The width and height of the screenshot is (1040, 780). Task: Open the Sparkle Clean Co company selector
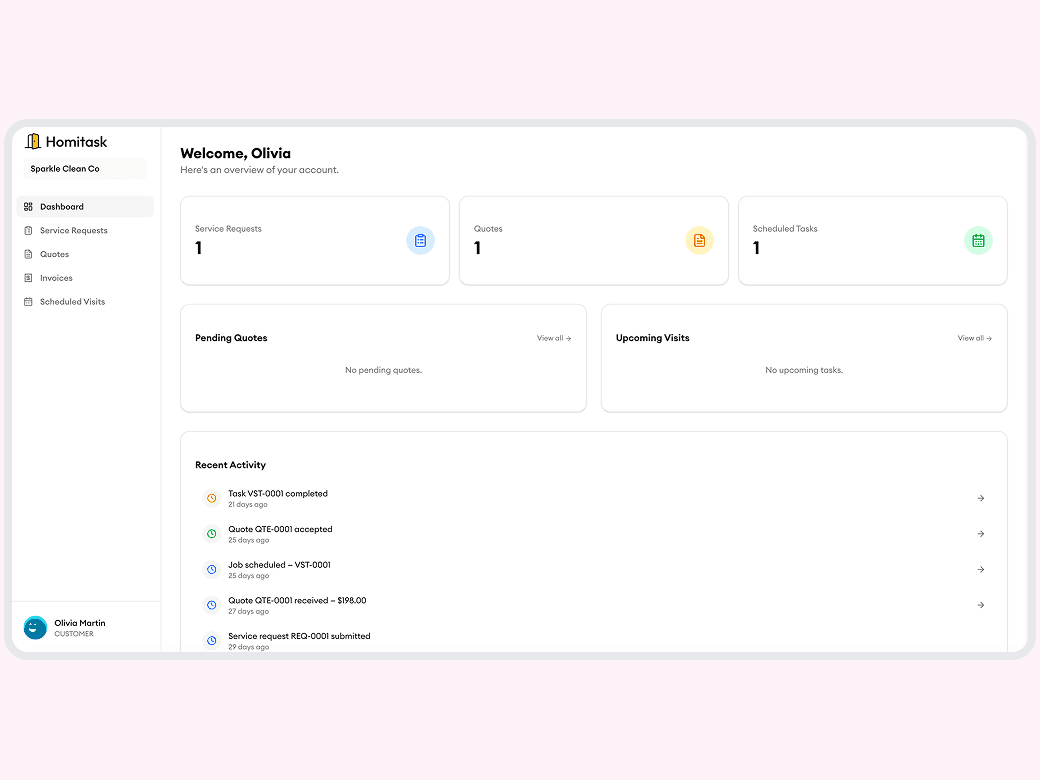(85, 169)
